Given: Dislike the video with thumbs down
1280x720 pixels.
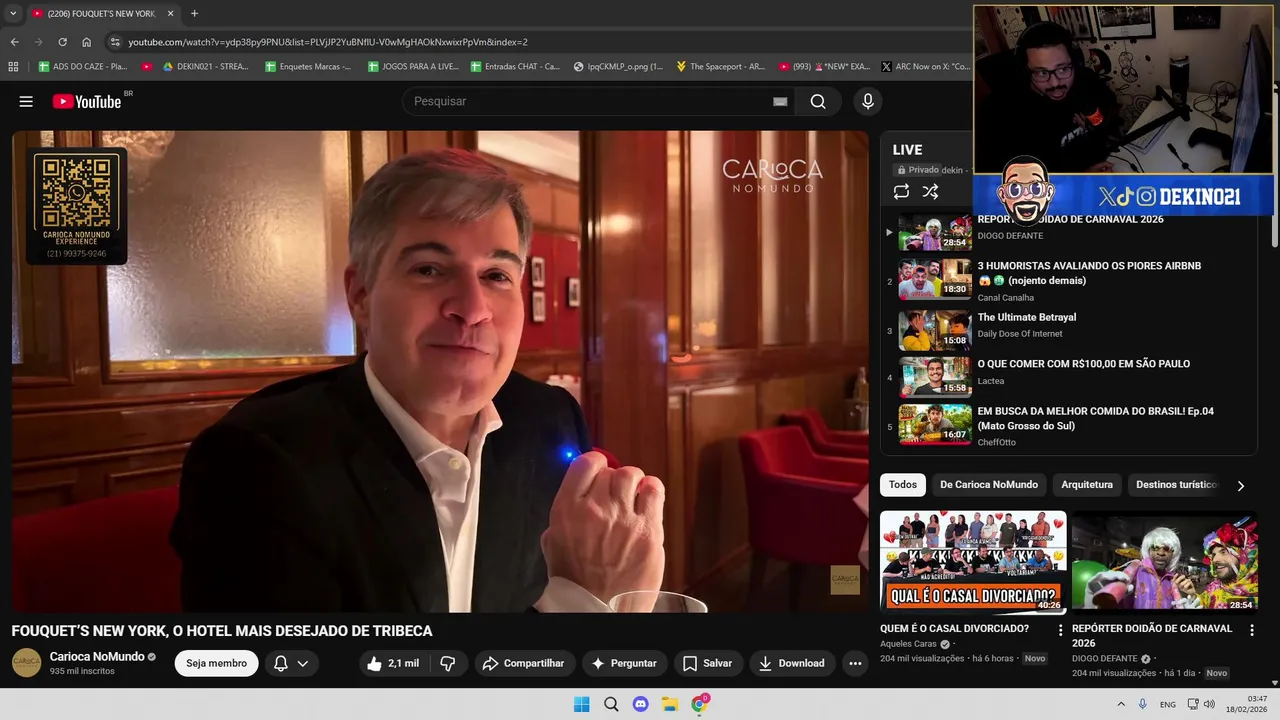Looking at the screenshot, I should point(448,663).
